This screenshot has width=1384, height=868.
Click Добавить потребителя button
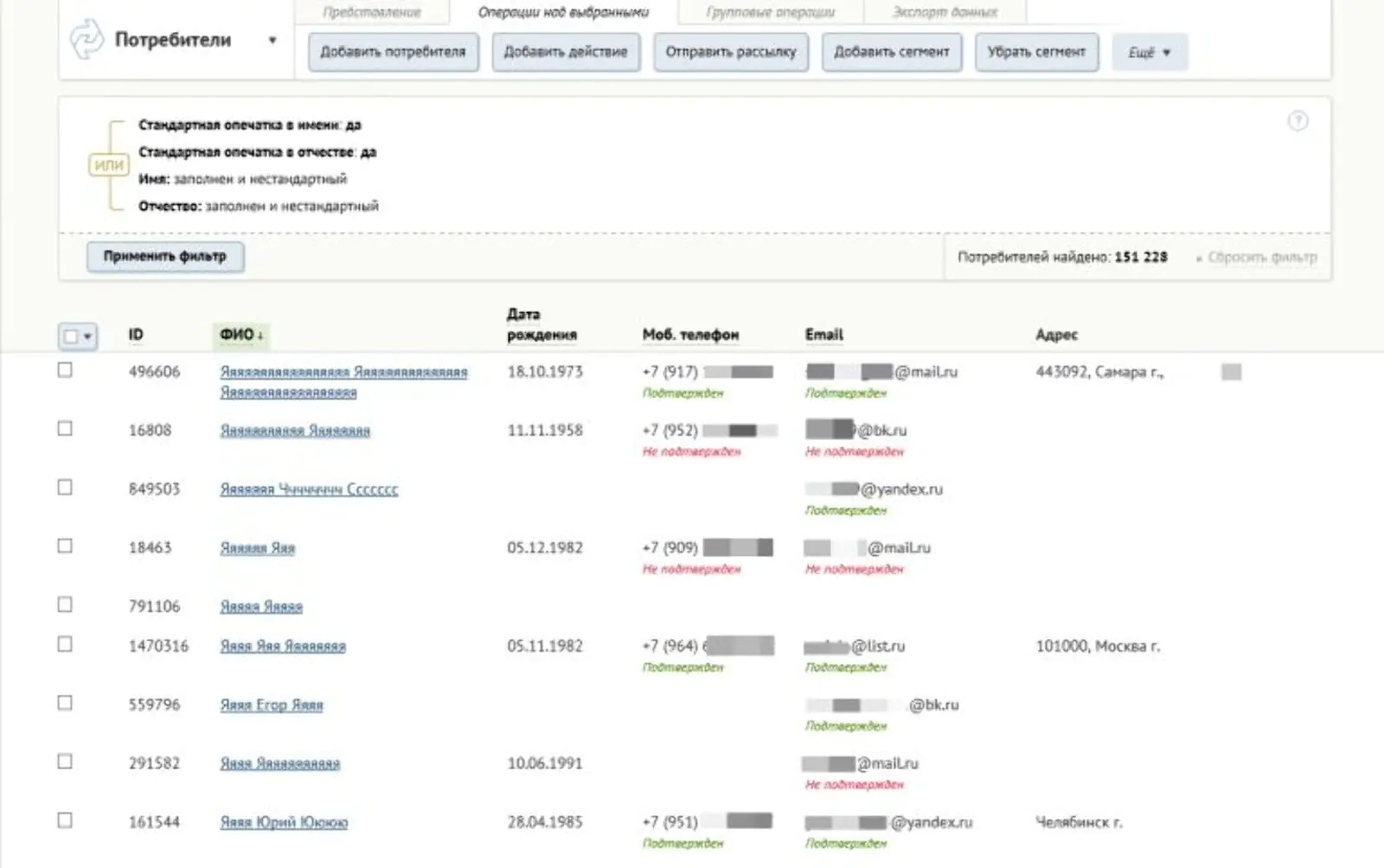(x=394, y=52)
